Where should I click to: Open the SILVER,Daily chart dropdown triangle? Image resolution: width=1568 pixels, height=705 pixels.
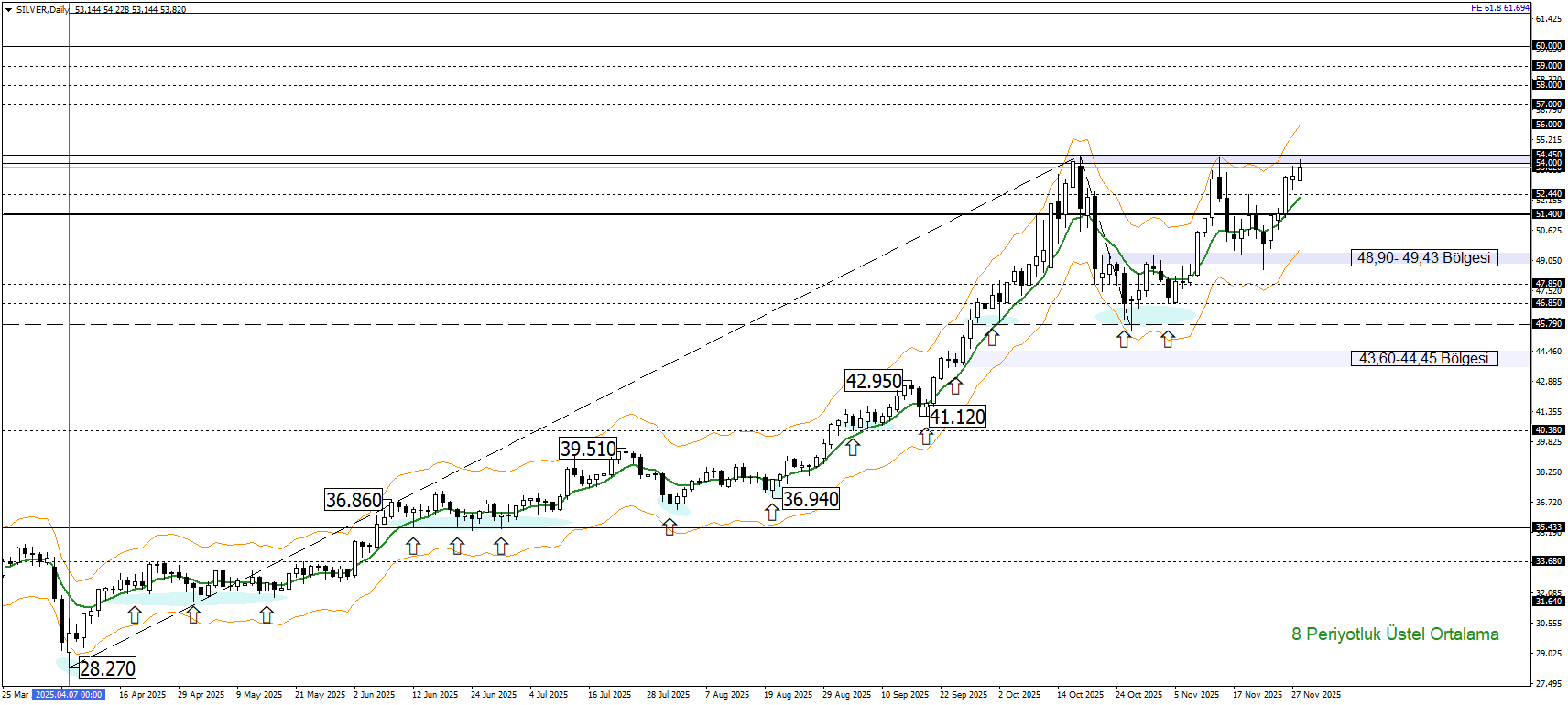coord(8,9)
